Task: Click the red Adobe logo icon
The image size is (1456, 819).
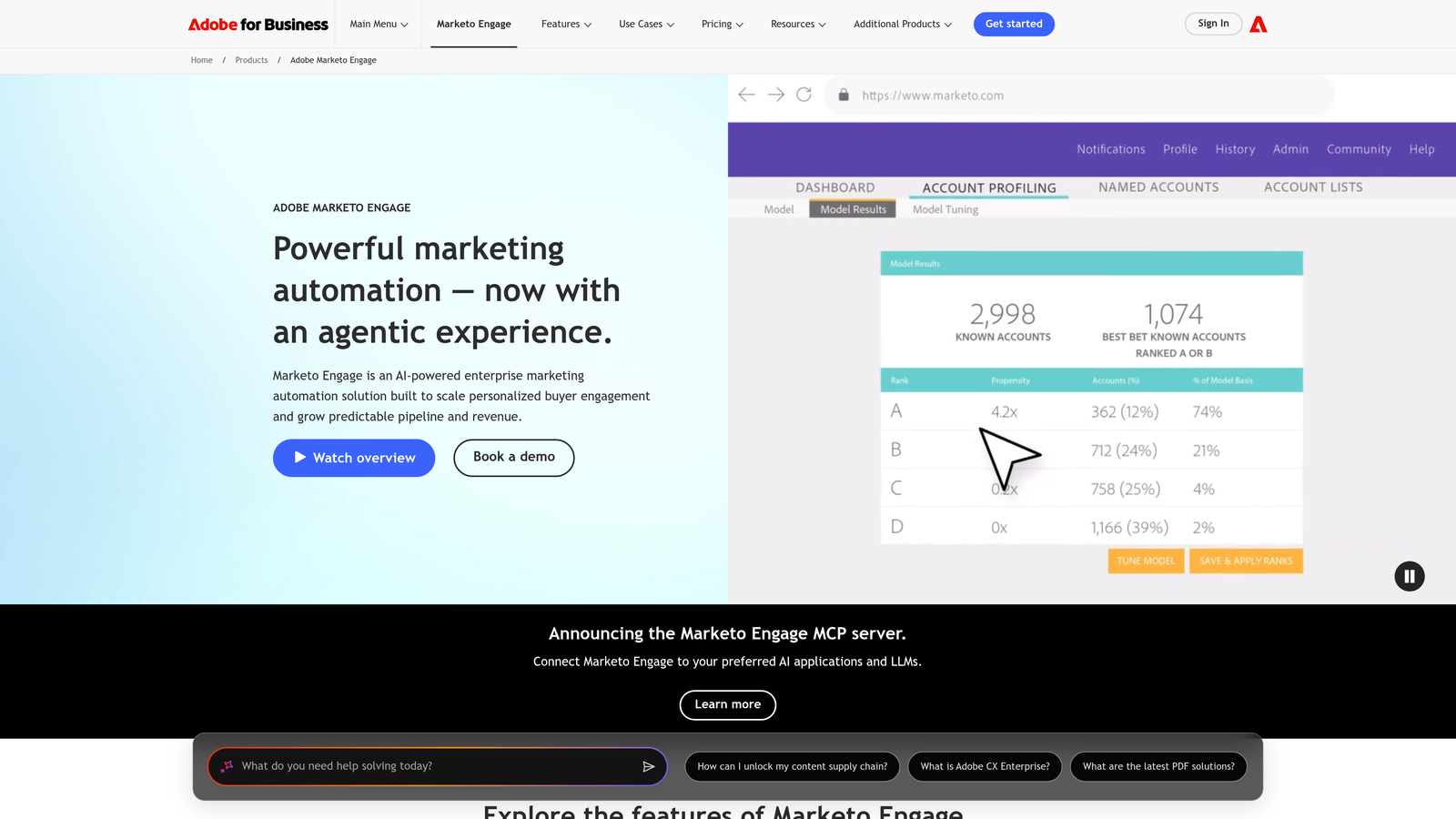Action: [x=1259, y=25]
